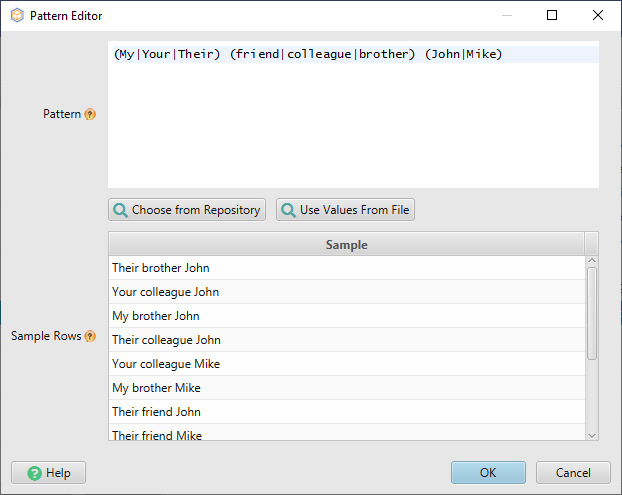Select the 'Your colleague Mike' sample row
Screen dimensions: 622x495
click(x=346, y=364)
